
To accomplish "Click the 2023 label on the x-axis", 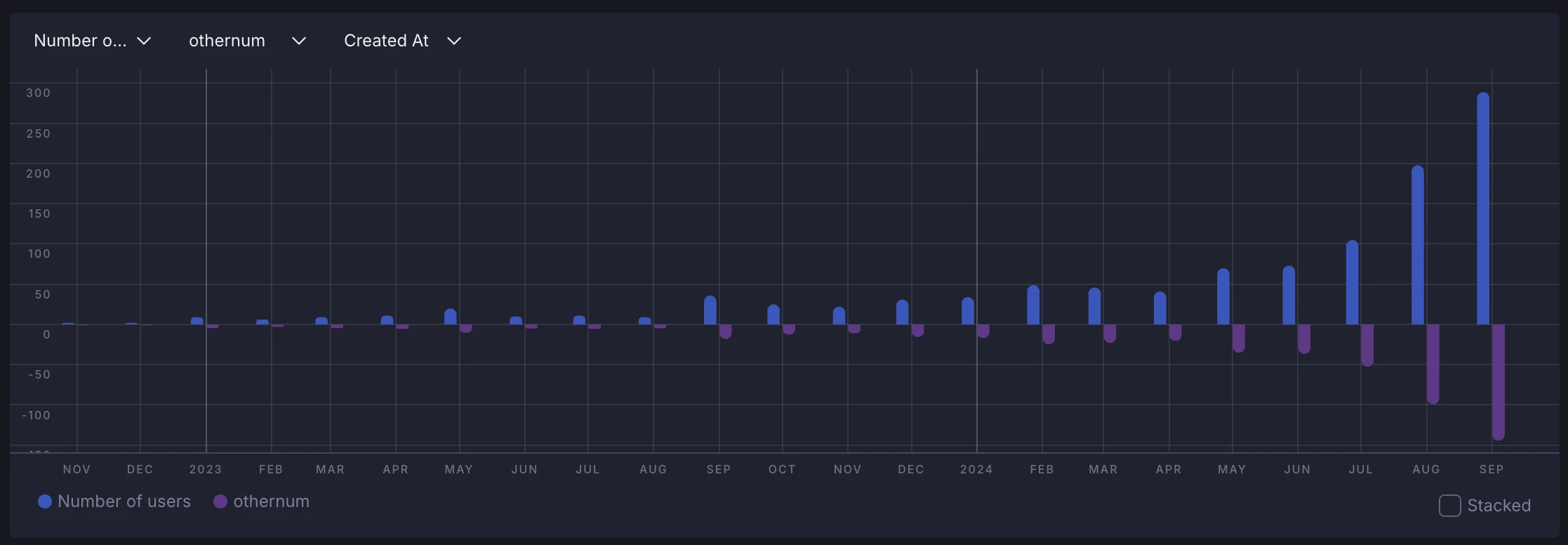I will pyautogui.click(x=206, y=469).
